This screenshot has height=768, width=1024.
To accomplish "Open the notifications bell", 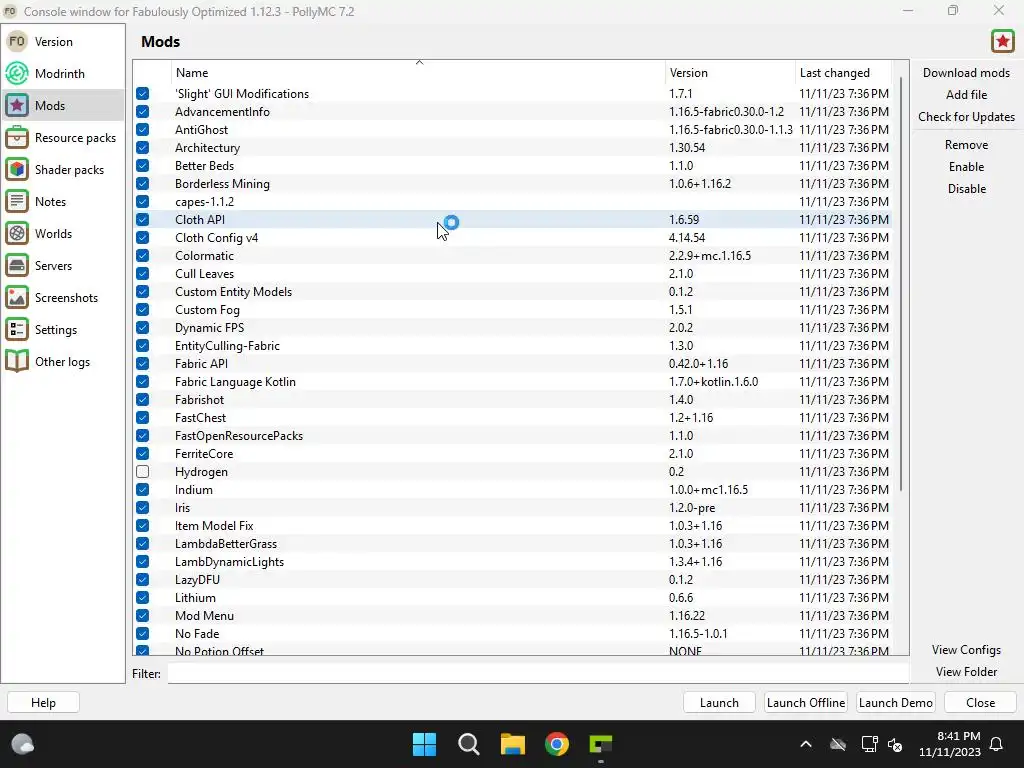I will click(997, 744).
